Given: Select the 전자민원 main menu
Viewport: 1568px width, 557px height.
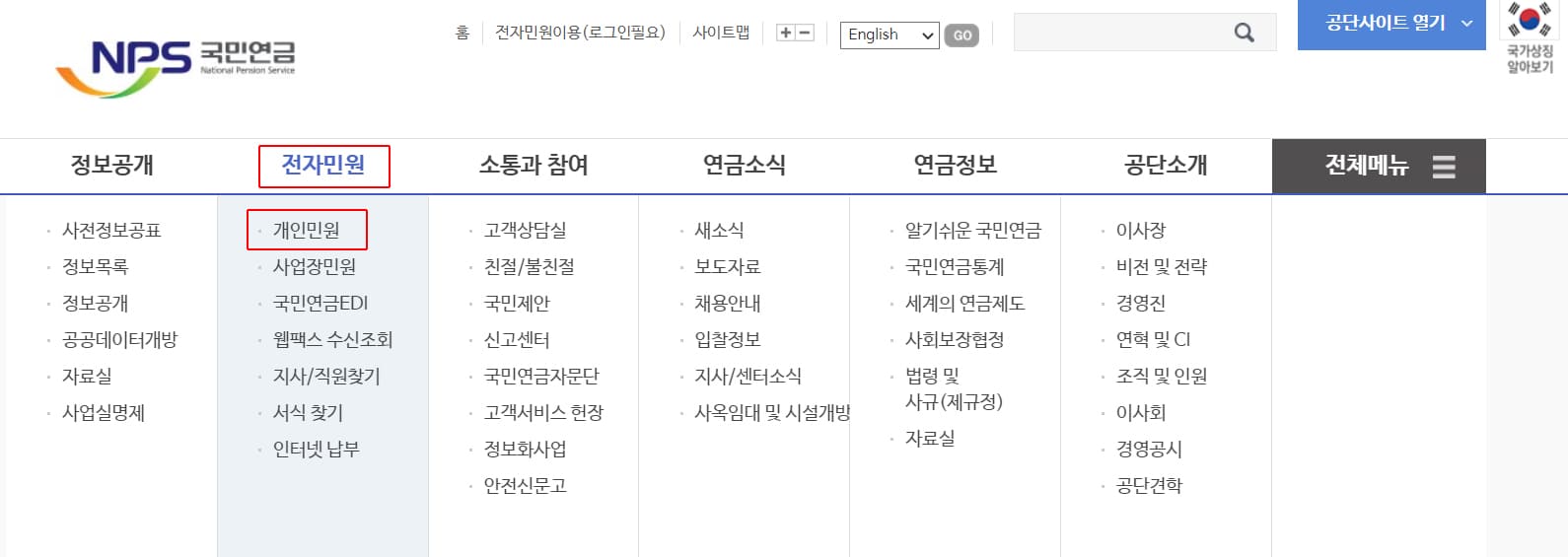Looking at the screenshot, I should (323, 165).
